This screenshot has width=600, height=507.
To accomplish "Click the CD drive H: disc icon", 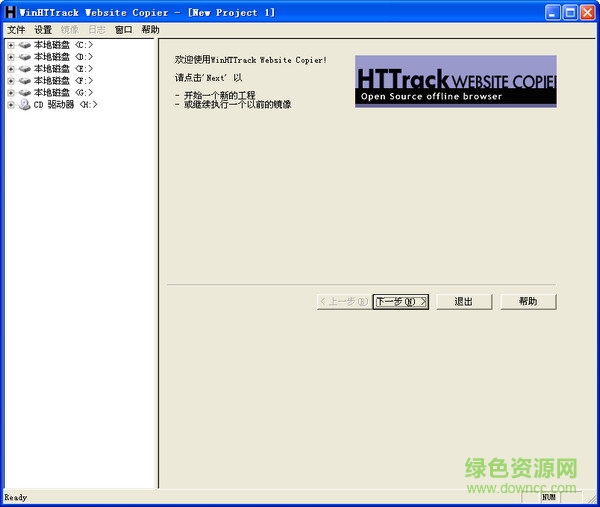I will pos(25,105).
